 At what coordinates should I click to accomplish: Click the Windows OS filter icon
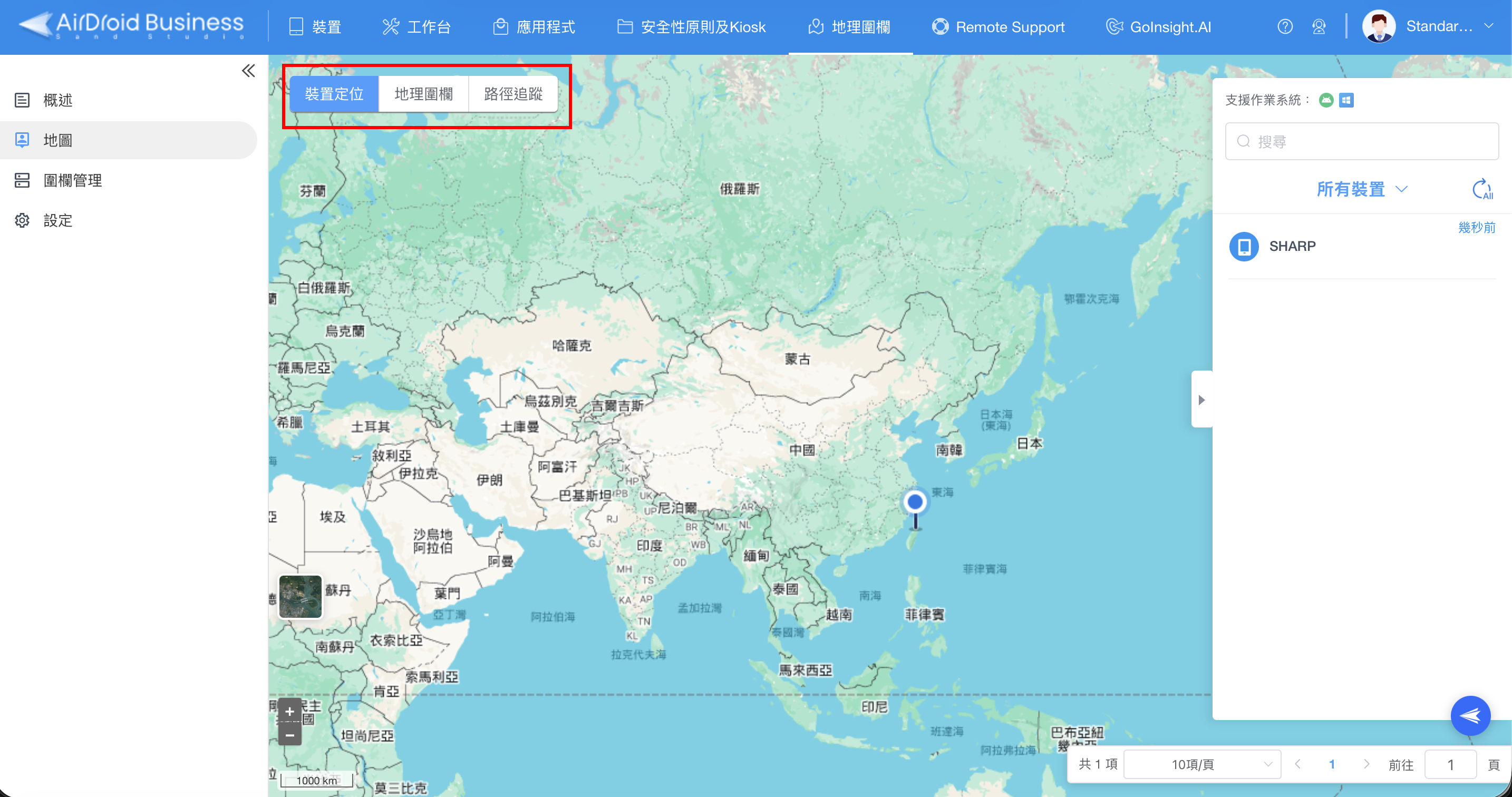click(1346, 100)
